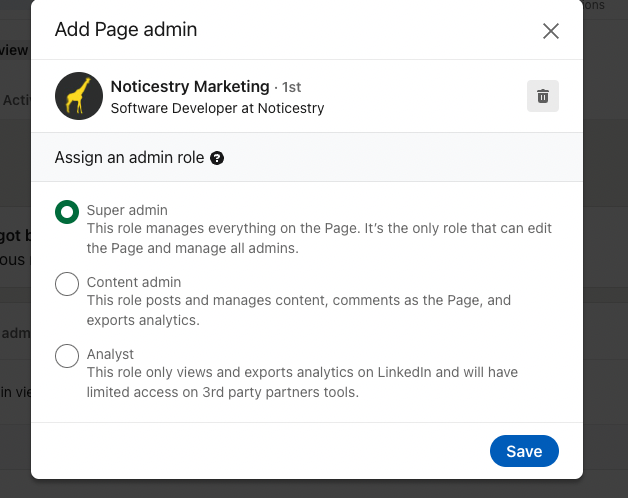Pick the Analyst radio button
Screen dimensions: 628x498
tap(67, 355)
